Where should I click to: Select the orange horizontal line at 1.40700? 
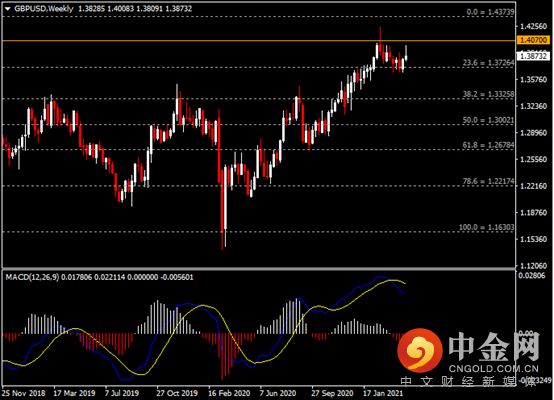pyautogui.click(x=258, y=41)
